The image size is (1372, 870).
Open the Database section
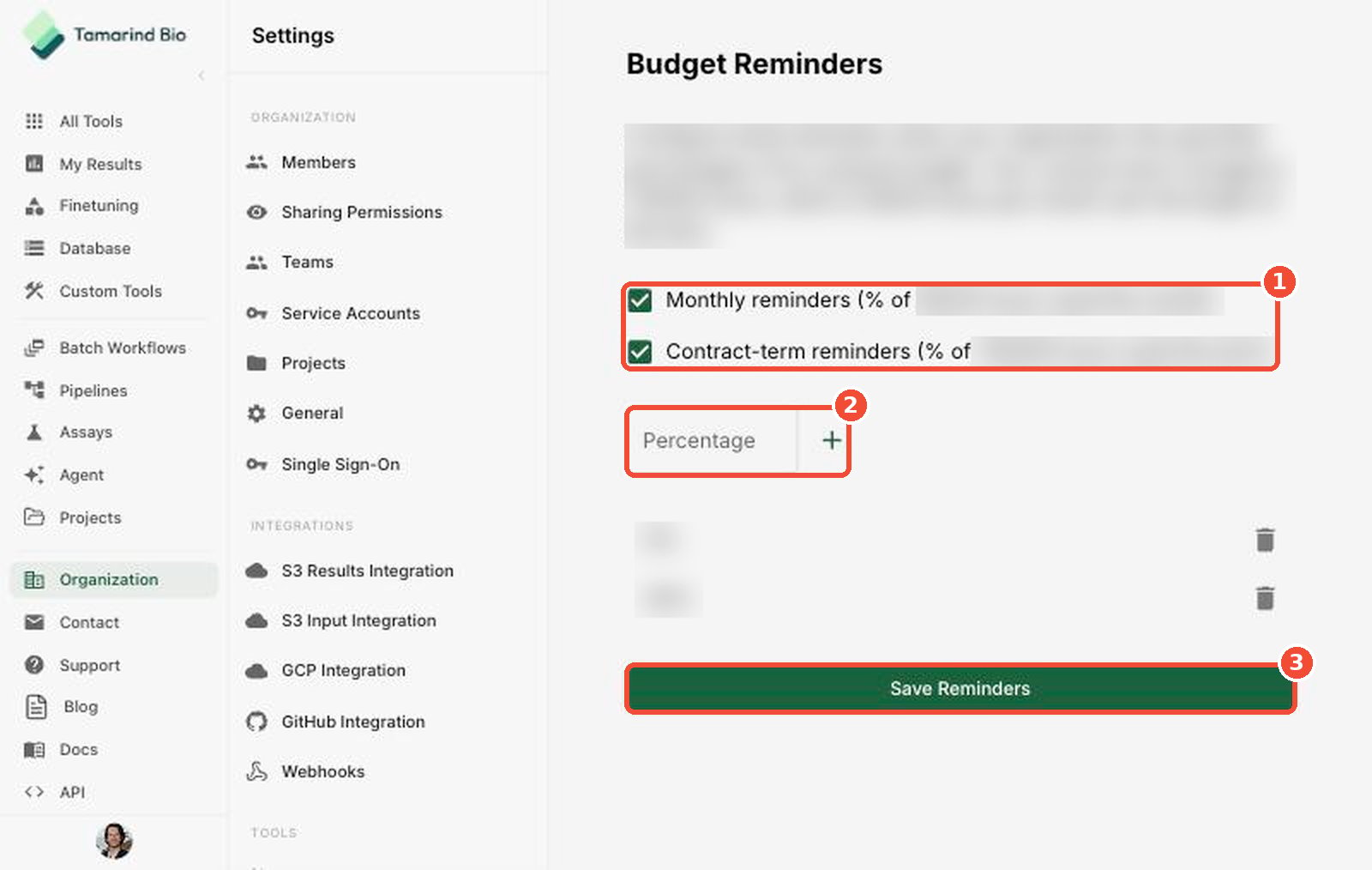[95, 249]
